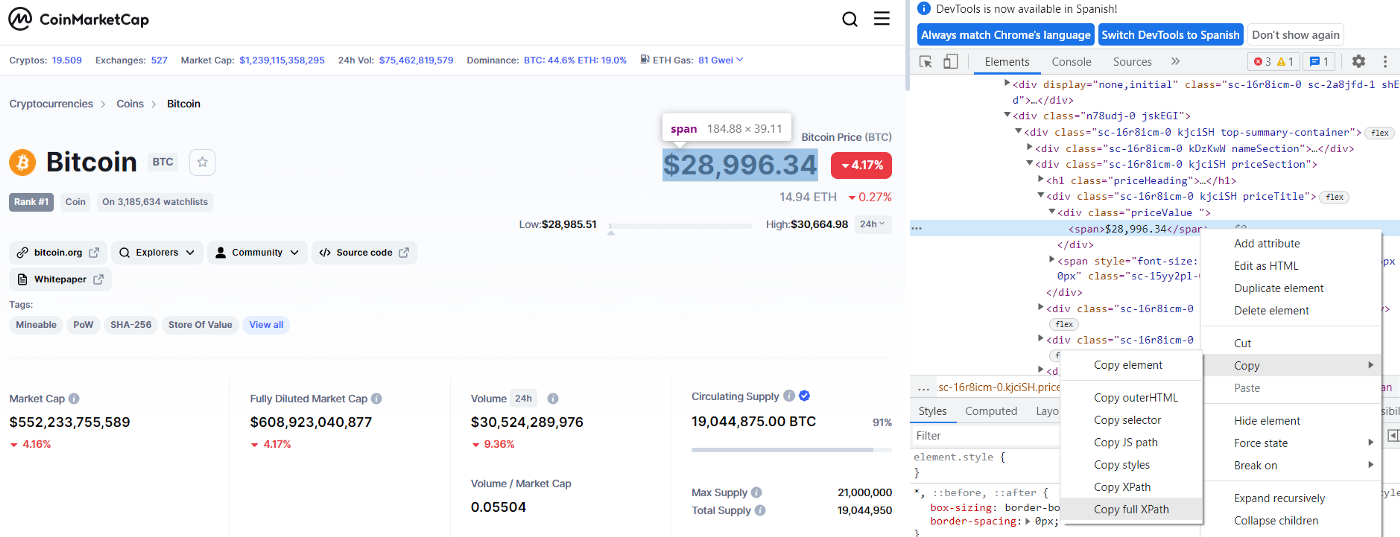The width and height of the screenshot is (1400, 537).
Task: Click the red -4.17% price change badge
Action: pos(861,165)
